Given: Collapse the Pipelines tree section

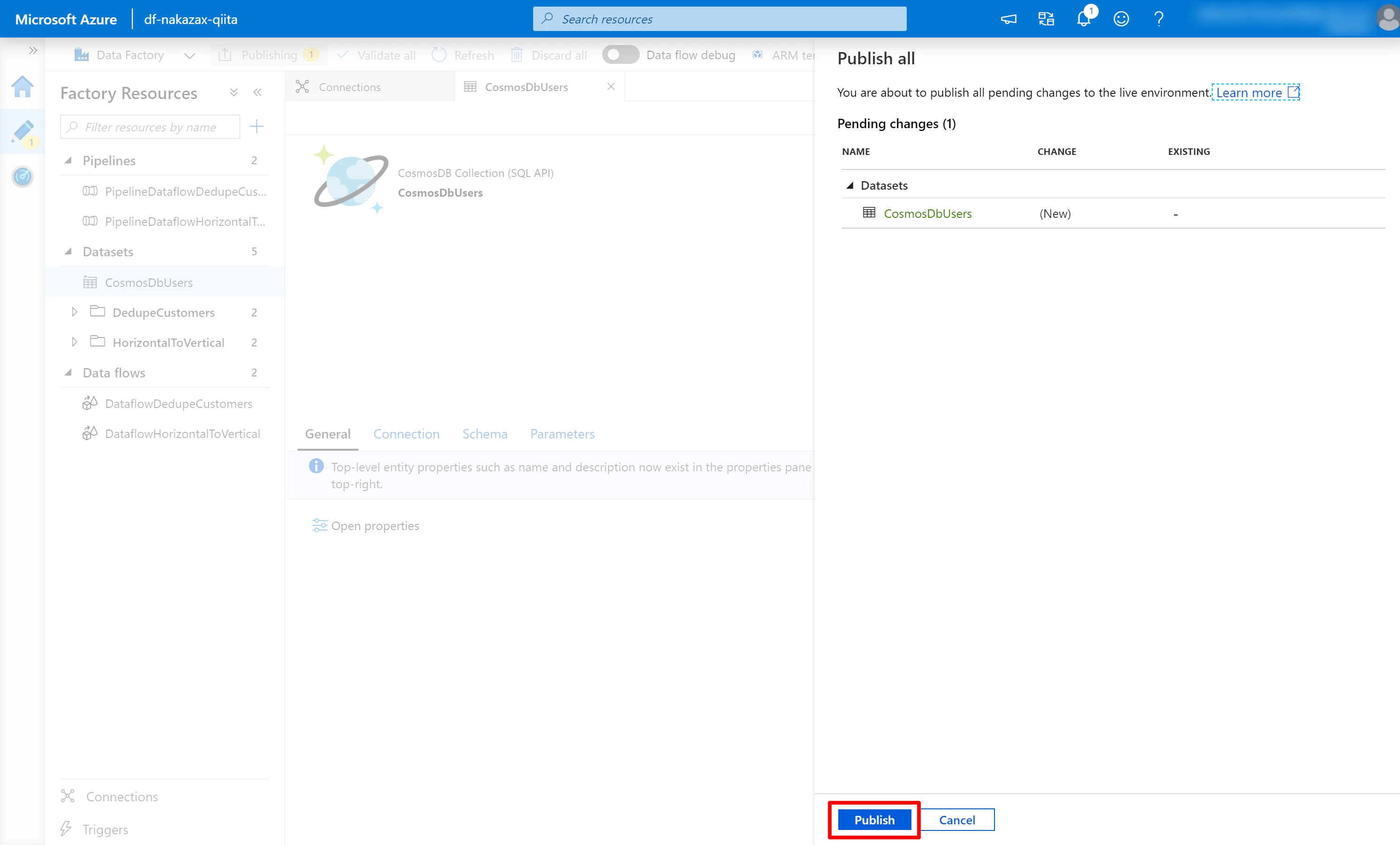Looking at the screenshot, I should pyautogui.click(x=68, y=160).
